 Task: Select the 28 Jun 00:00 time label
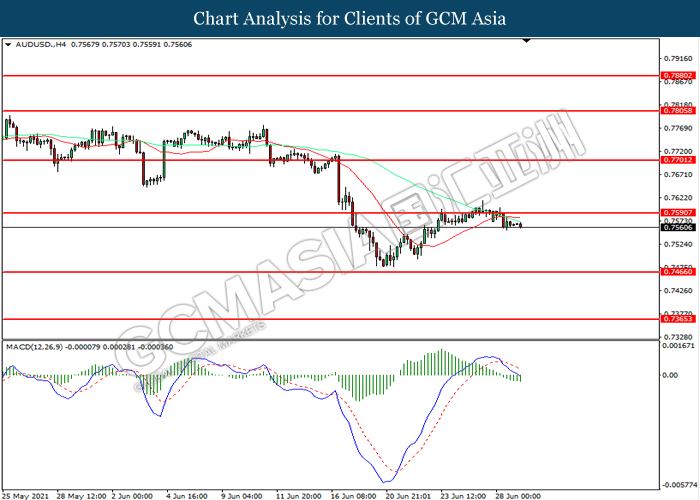(x=520, y=494)
